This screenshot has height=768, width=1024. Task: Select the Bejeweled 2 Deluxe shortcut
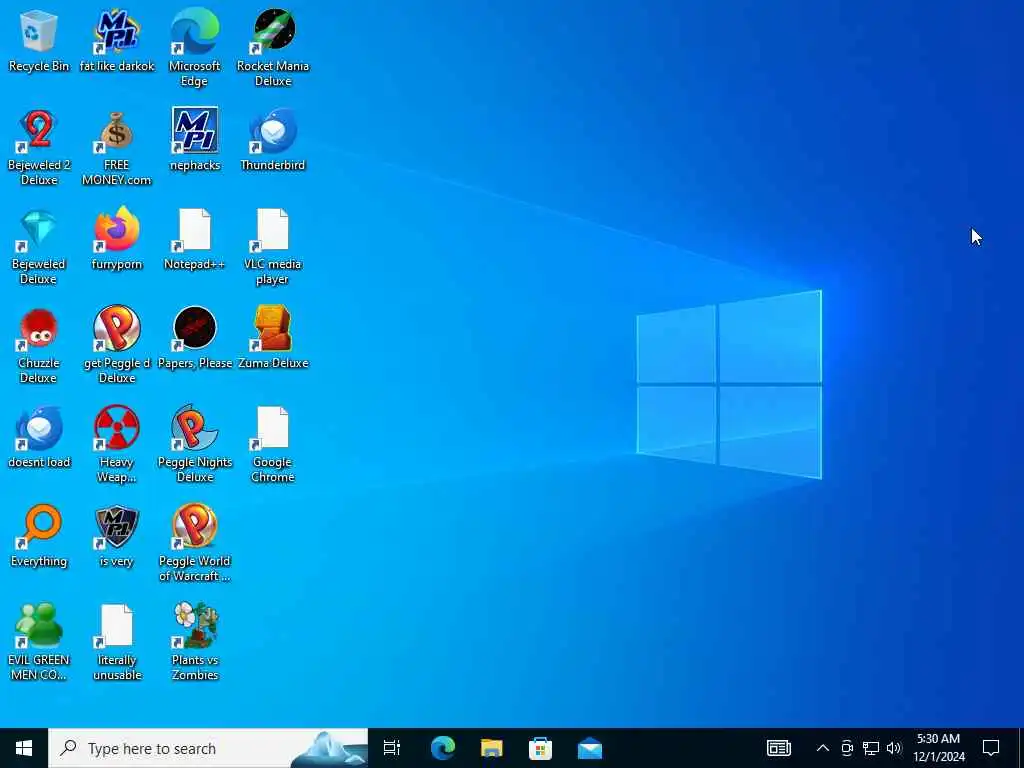39,148
